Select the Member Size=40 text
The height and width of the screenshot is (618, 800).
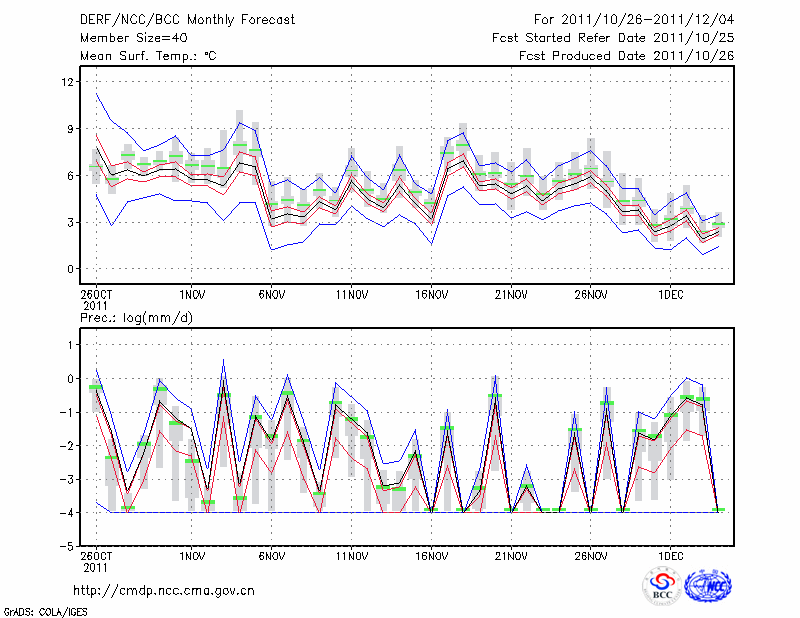127,38
